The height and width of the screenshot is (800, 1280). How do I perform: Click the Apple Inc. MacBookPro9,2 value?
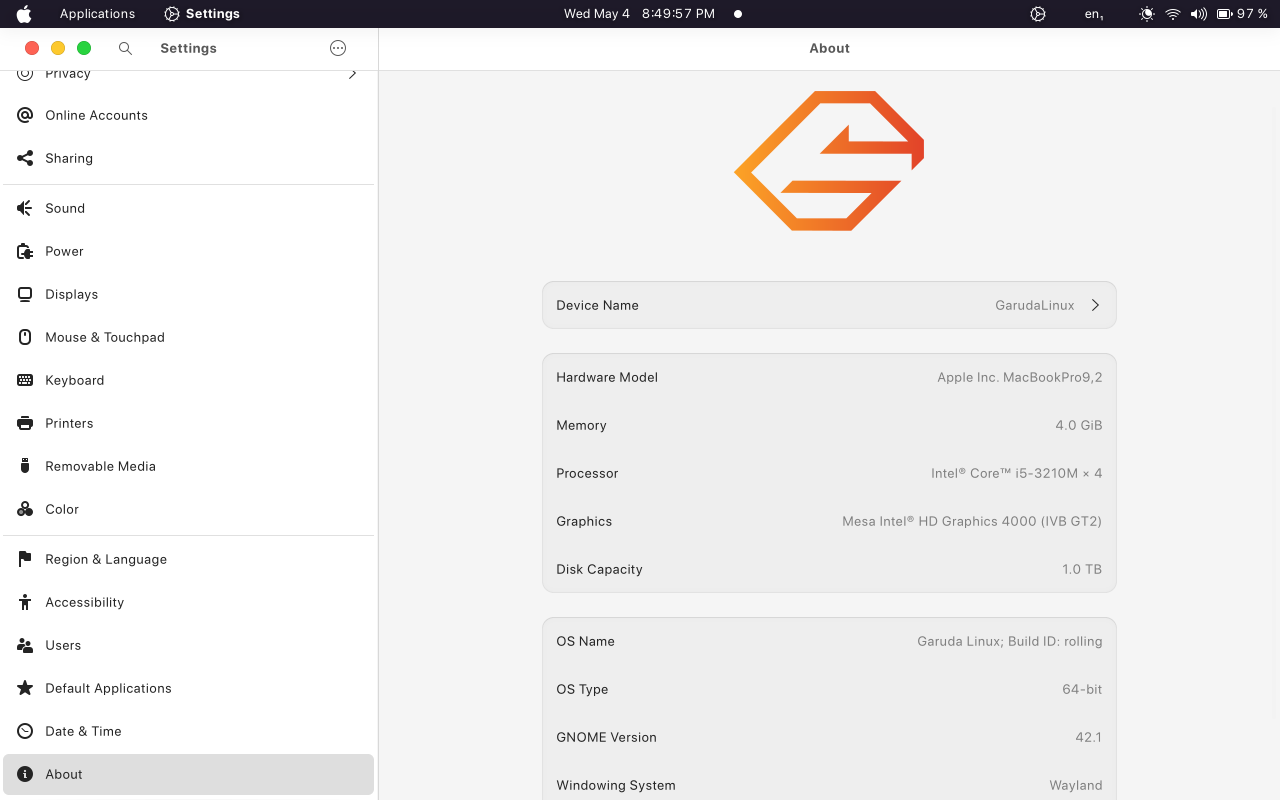pyautogui.click(x=1020, y=377)
